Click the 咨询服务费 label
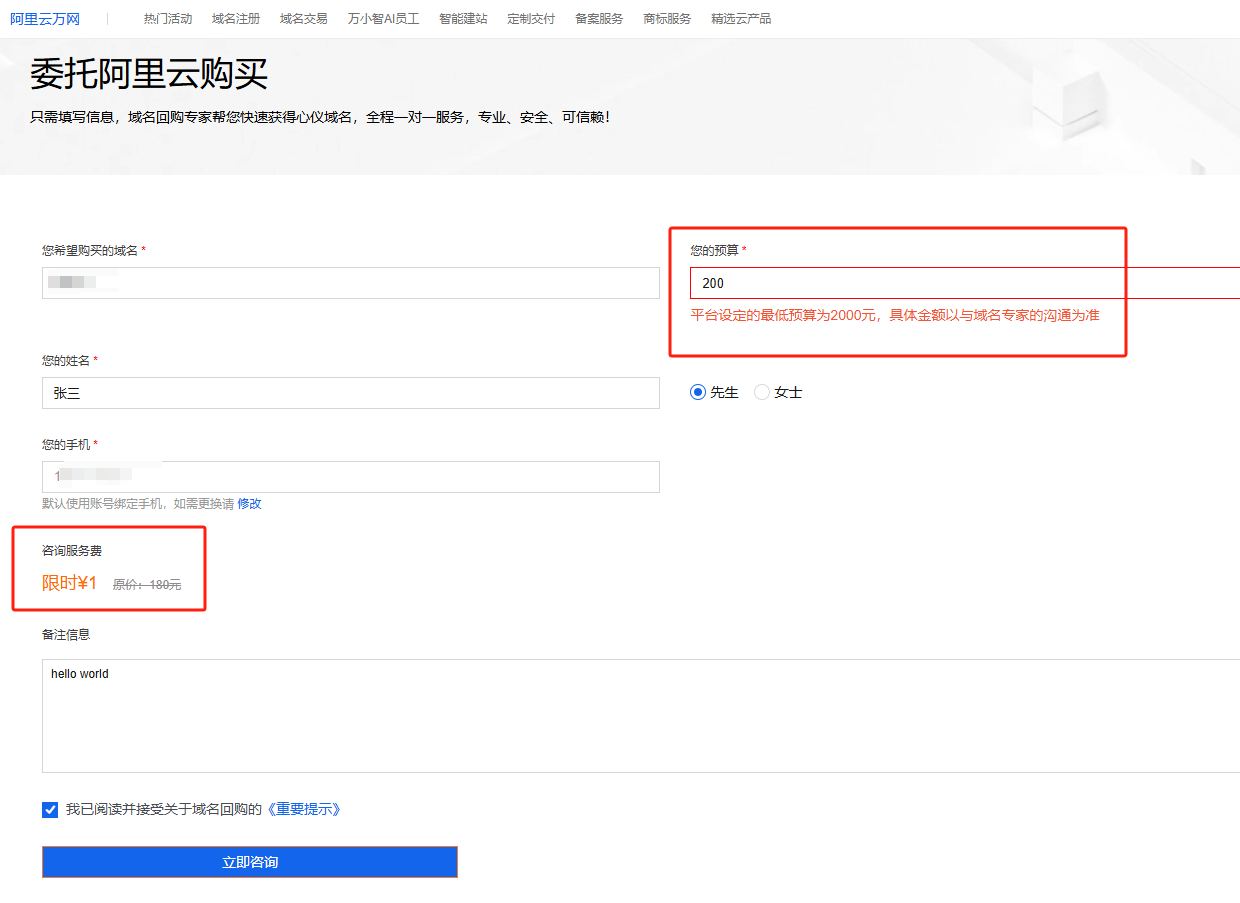Image resolution: width=1240 pixels, height=903 pixels. coord(72,551)
